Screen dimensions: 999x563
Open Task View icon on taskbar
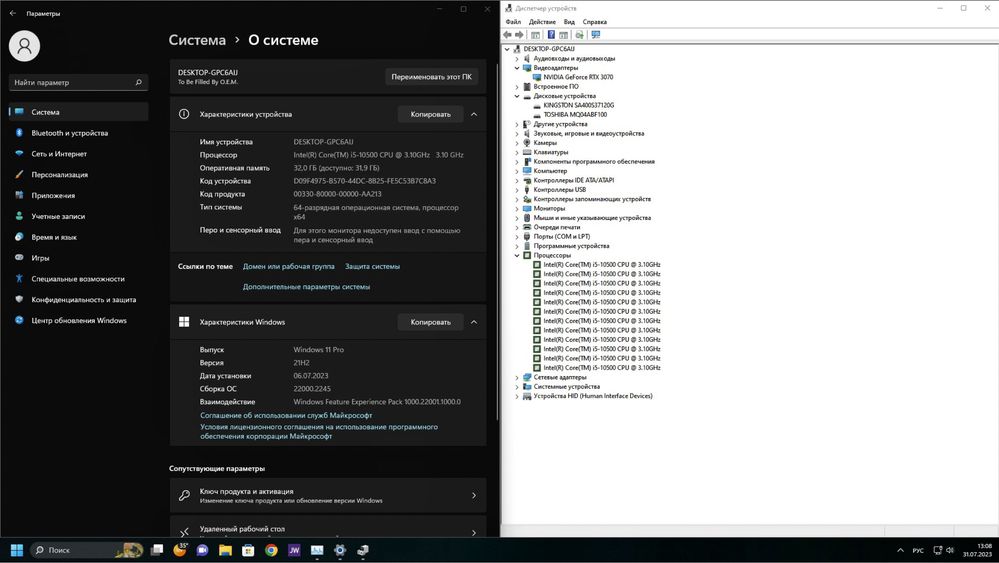(157, 550)
